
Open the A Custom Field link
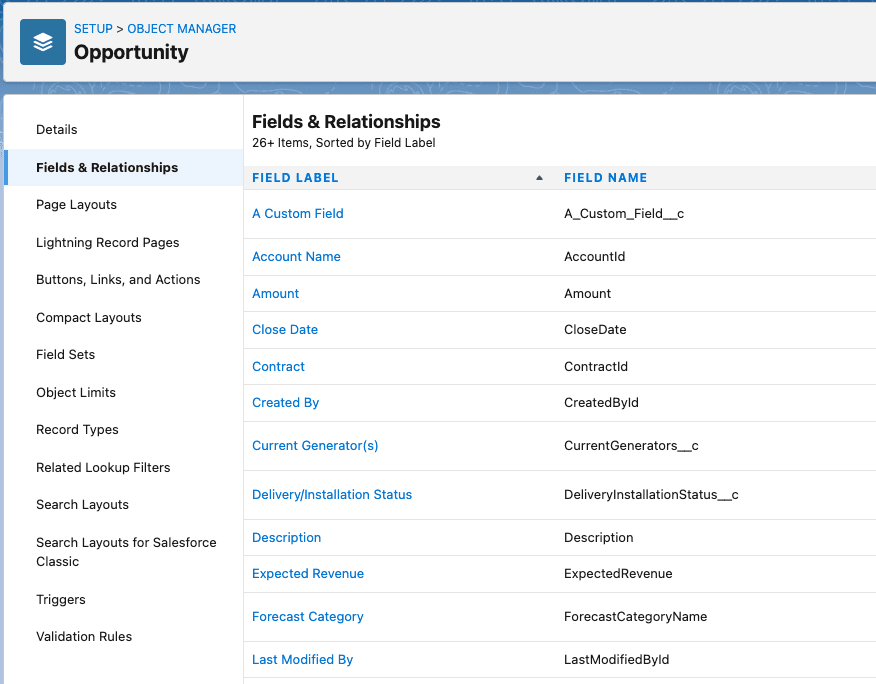(x=297, y=213)
